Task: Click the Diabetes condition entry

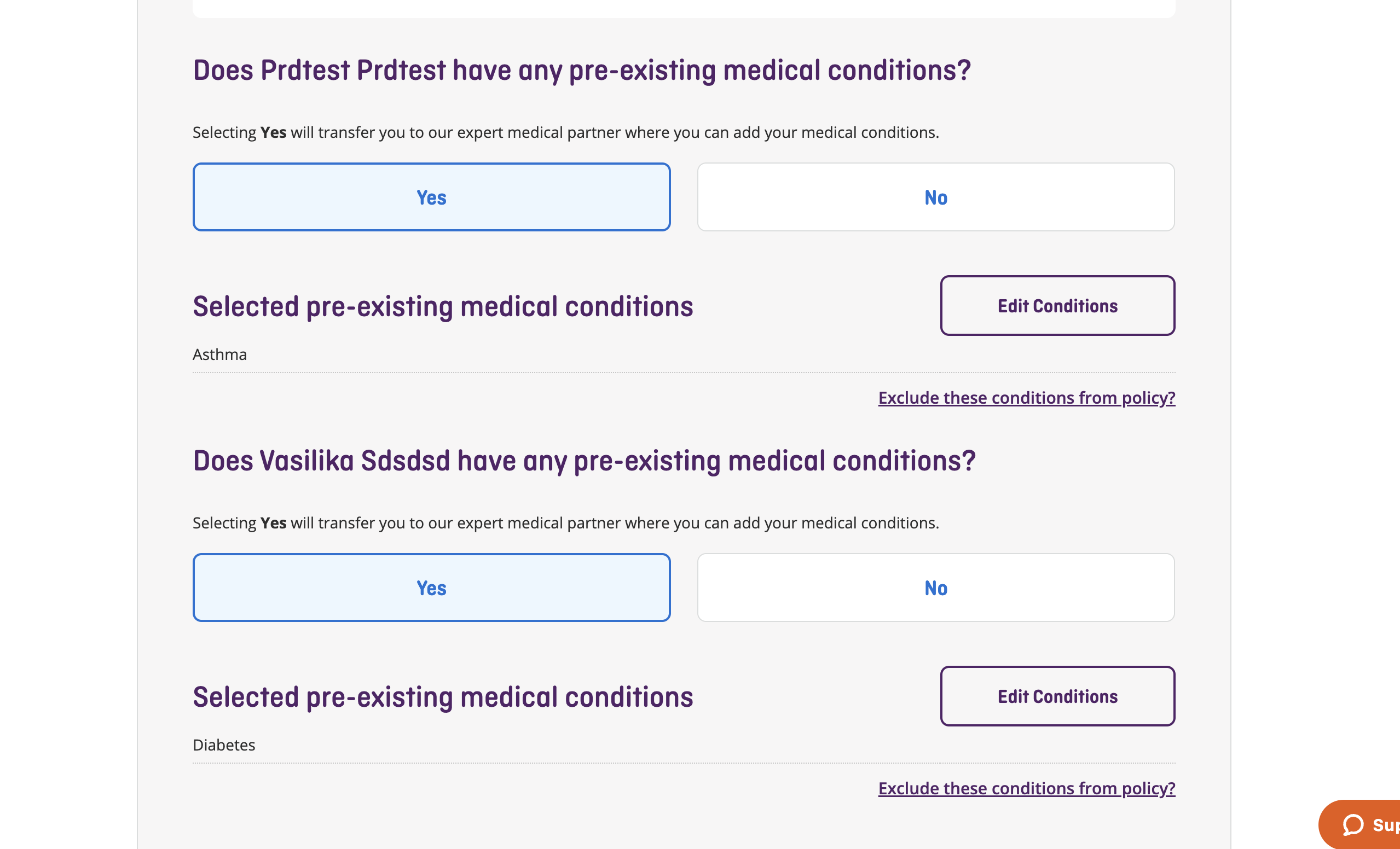Action: point(224,745)
